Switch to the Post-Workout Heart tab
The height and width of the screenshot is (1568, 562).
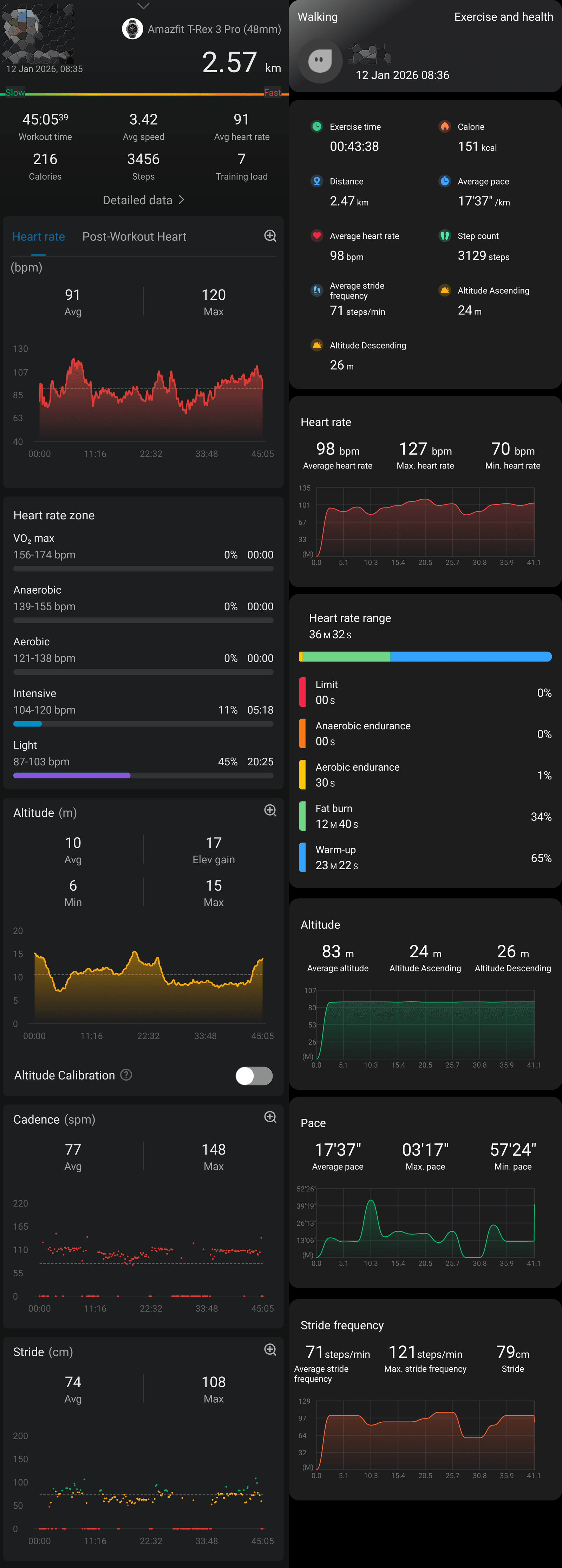(134, 236)
